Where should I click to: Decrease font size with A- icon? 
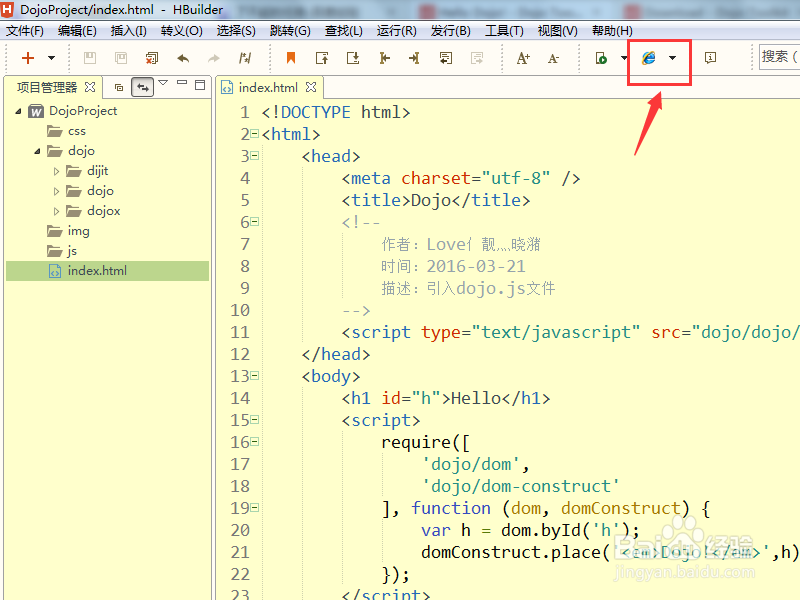click(x=554, y=58)
